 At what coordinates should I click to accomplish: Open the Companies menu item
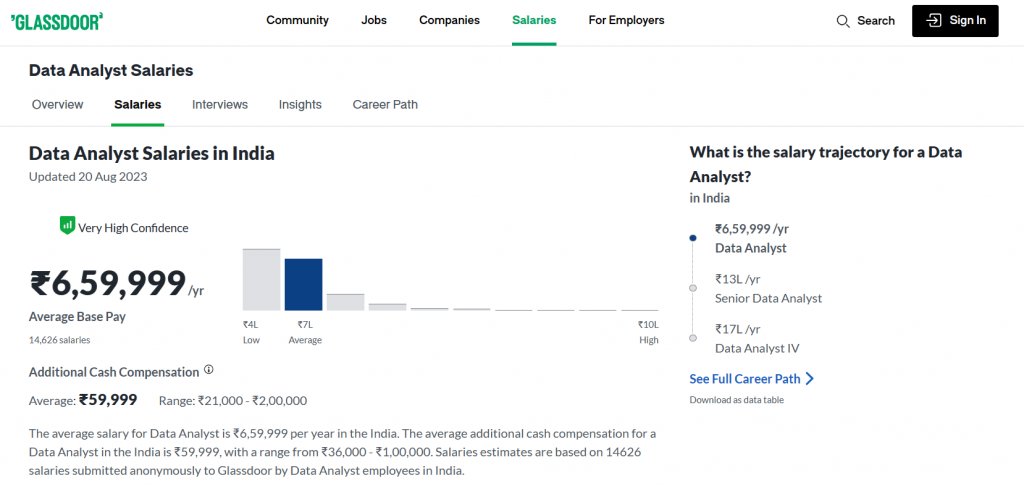point(449,20)
